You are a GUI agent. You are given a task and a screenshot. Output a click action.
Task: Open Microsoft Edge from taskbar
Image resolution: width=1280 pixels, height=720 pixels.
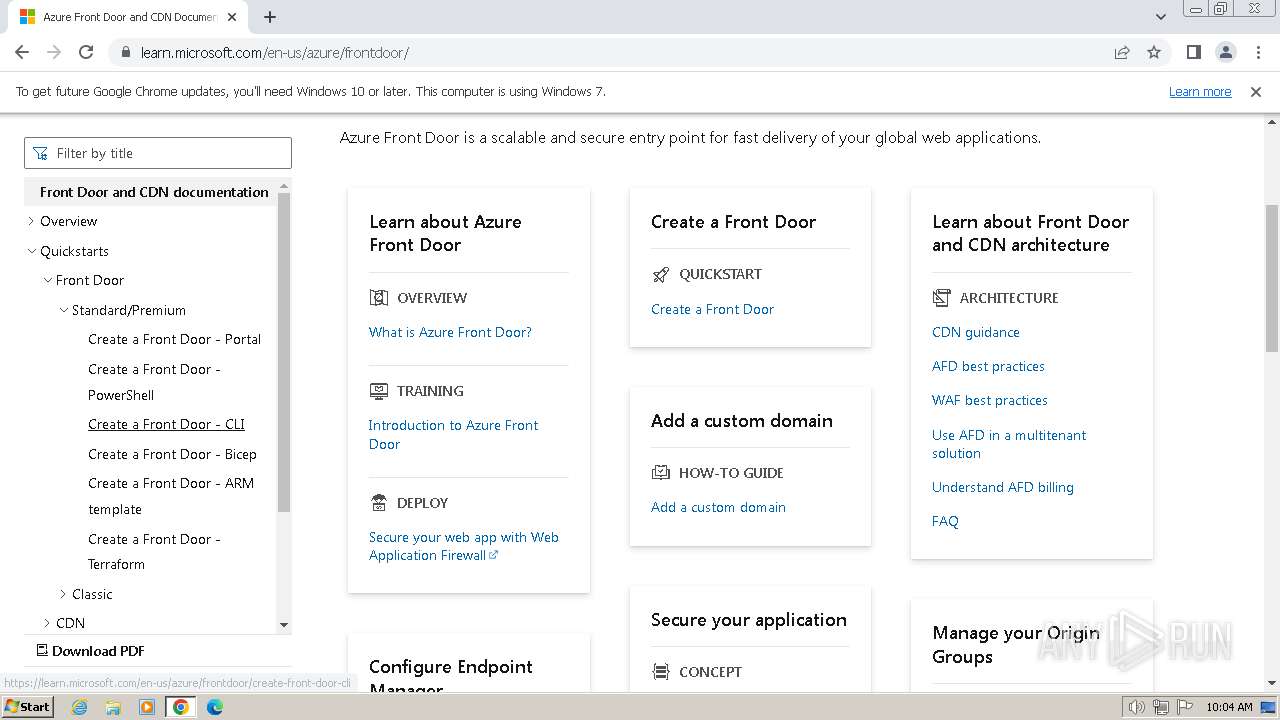tap(215, 707)
